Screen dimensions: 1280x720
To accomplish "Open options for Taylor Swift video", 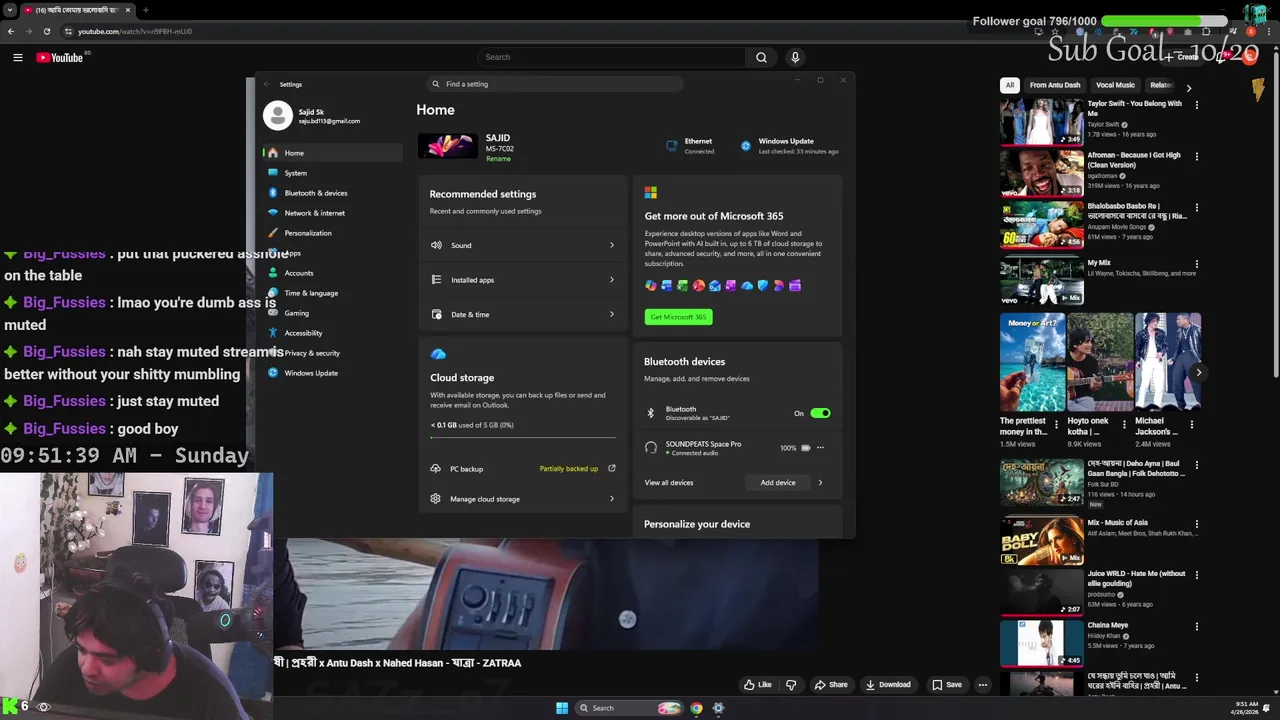I will click(x=1196, y=104).
